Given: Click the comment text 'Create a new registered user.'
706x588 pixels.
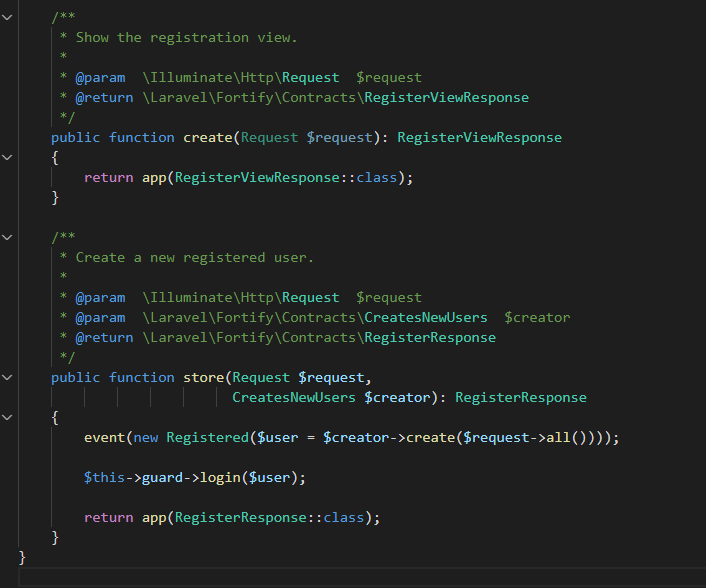Looking at the screenshot, I should [x=195, y=258].
